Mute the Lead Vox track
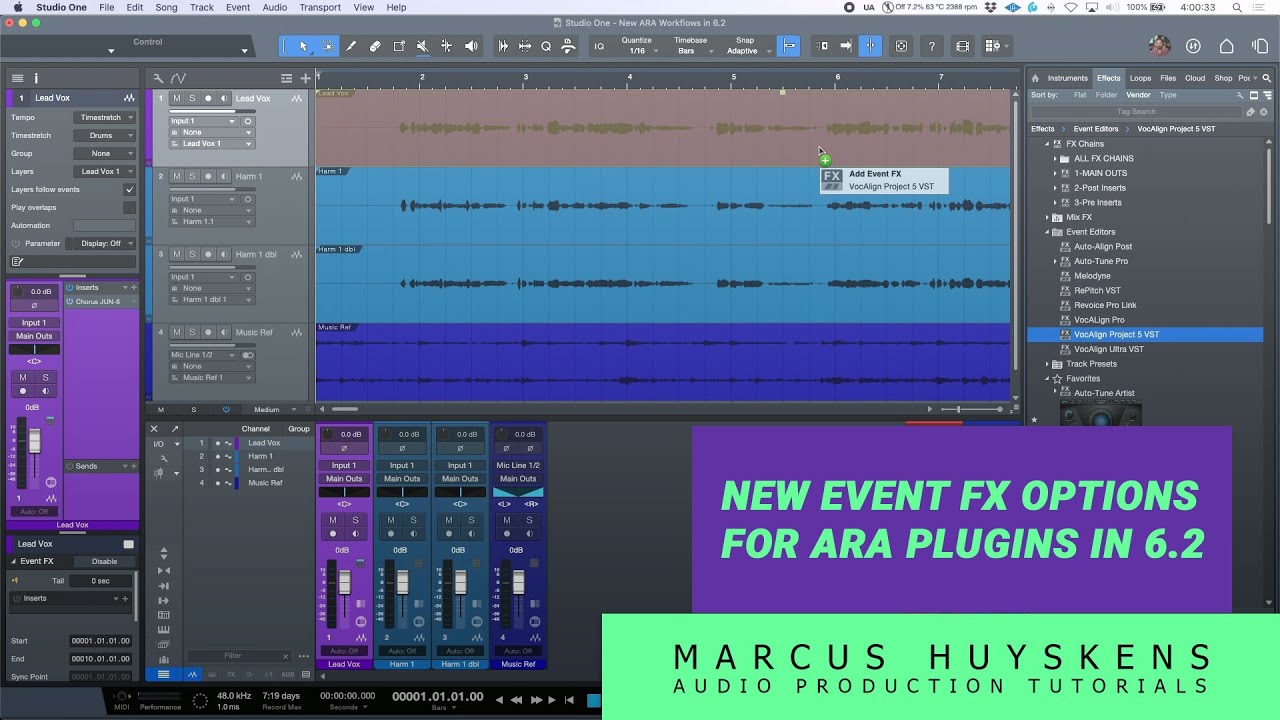The width and height of the screenshot is (1280, 720). 177,98
